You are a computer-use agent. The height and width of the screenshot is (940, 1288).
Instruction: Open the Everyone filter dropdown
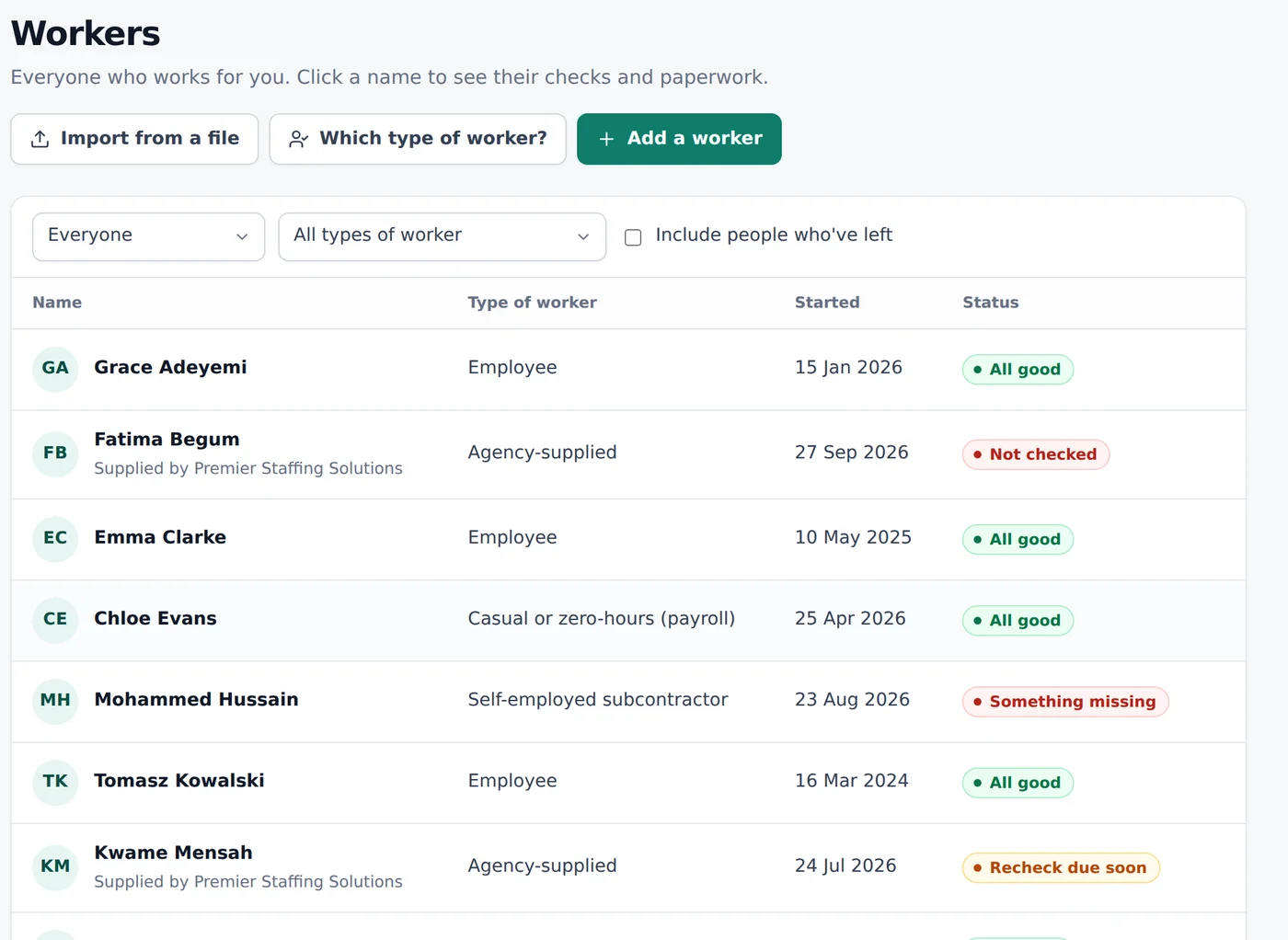[148, 236]
